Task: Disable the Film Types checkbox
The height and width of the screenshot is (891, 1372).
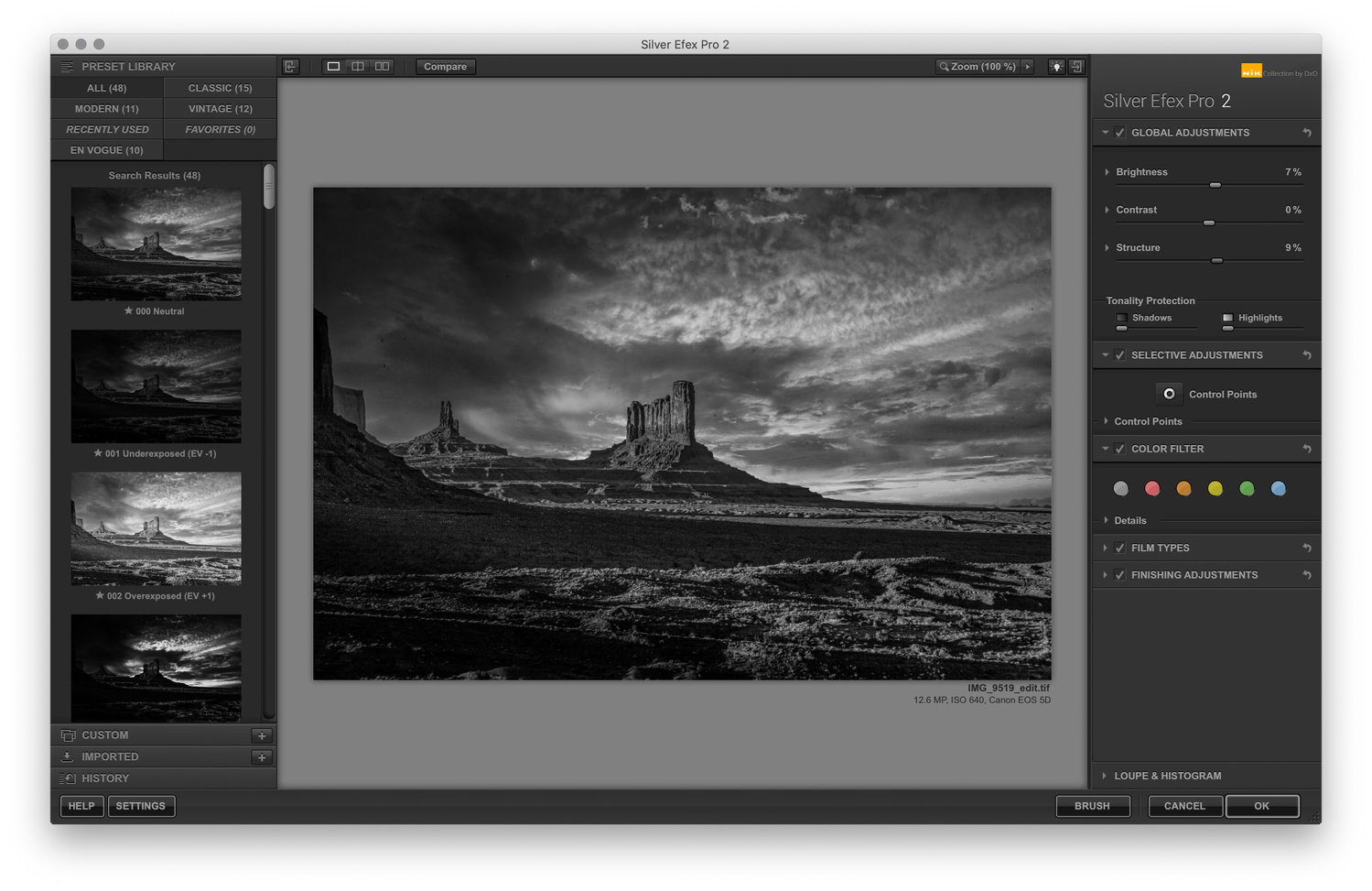Action: pyautogui.click(x=1119, y=548)
